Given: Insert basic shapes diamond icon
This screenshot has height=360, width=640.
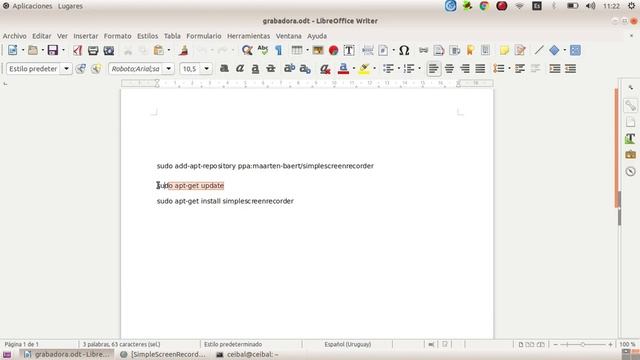Looking at the screenshot, I should pyautogui.click(x=554, y=50).
